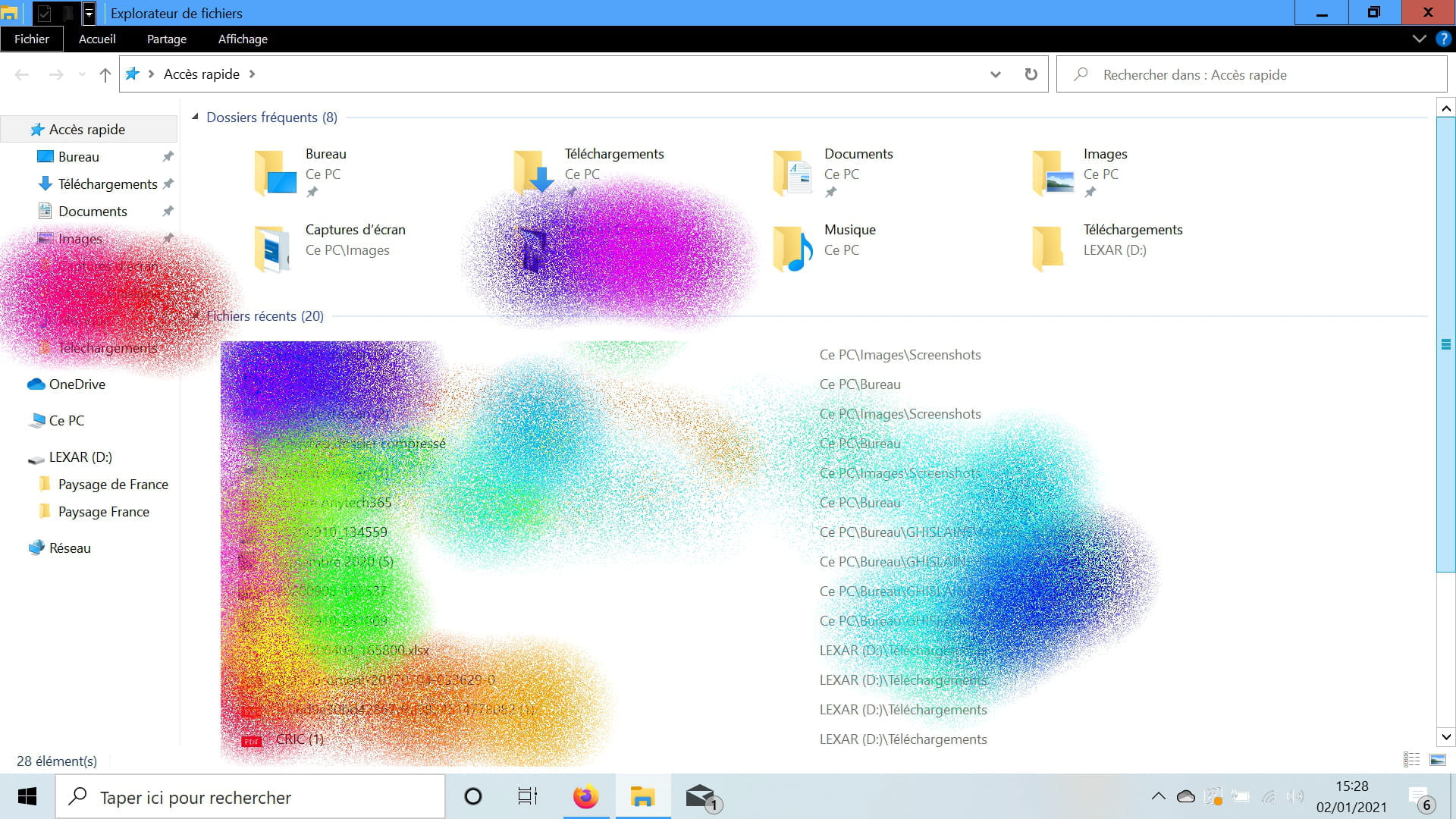
Task: Unpin Documents in the sidebar
Action: tap(168, 211)
